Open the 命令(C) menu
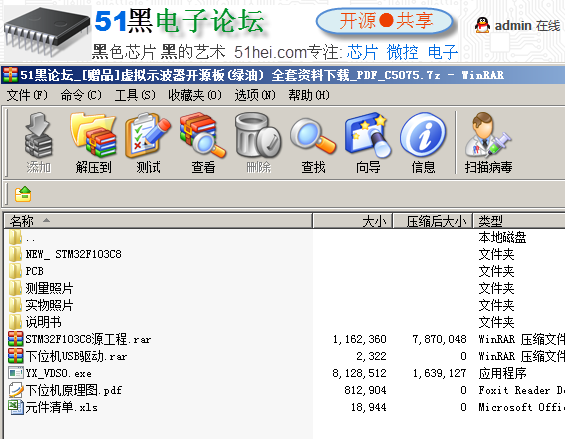The width and height of the screenshot is (565, 439). 81,95
